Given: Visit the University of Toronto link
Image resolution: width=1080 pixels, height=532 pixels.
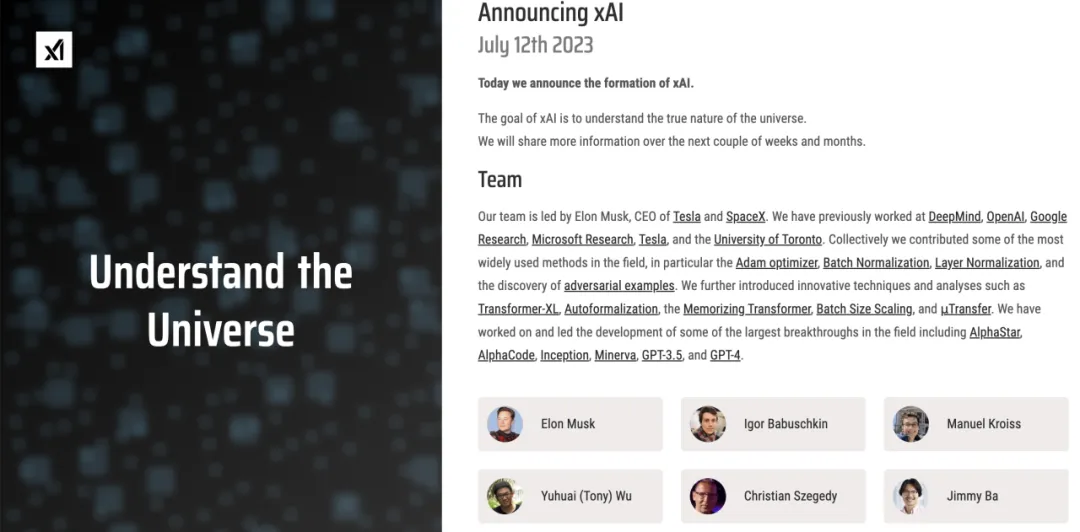Looking at the screenshot, I should click(767, 240).
